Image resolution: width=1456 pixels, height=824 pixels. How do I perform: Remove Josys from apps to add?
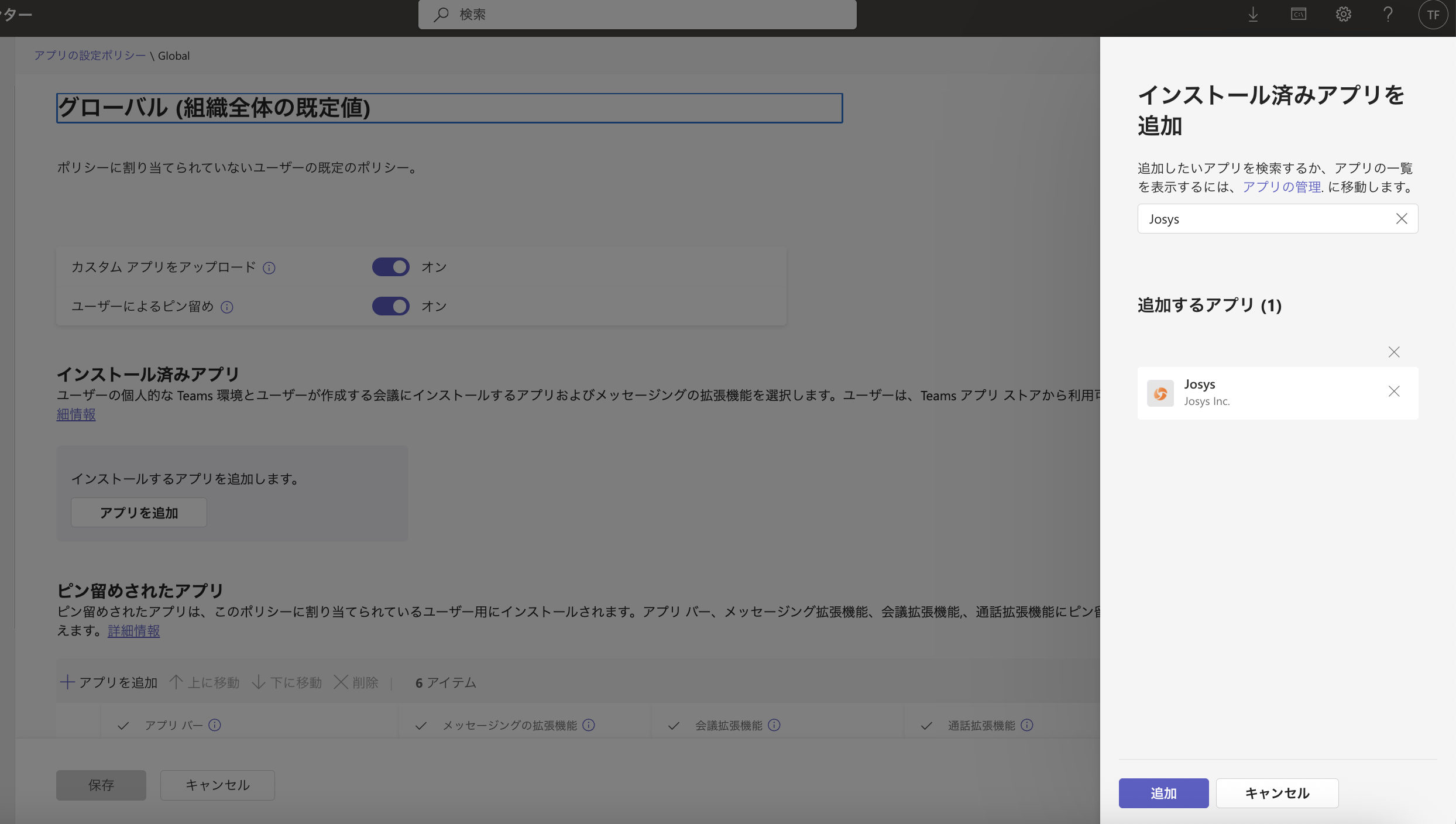1394,392
